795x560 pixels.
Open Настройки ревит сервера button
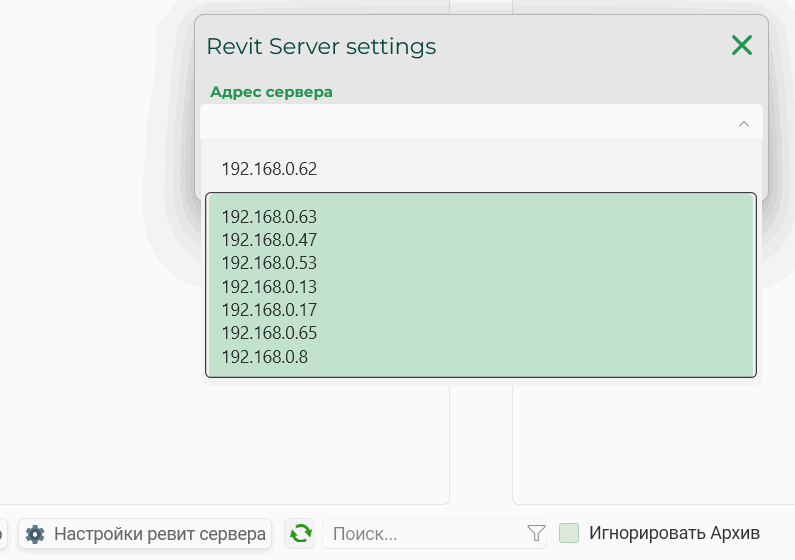tap(145, 534)
